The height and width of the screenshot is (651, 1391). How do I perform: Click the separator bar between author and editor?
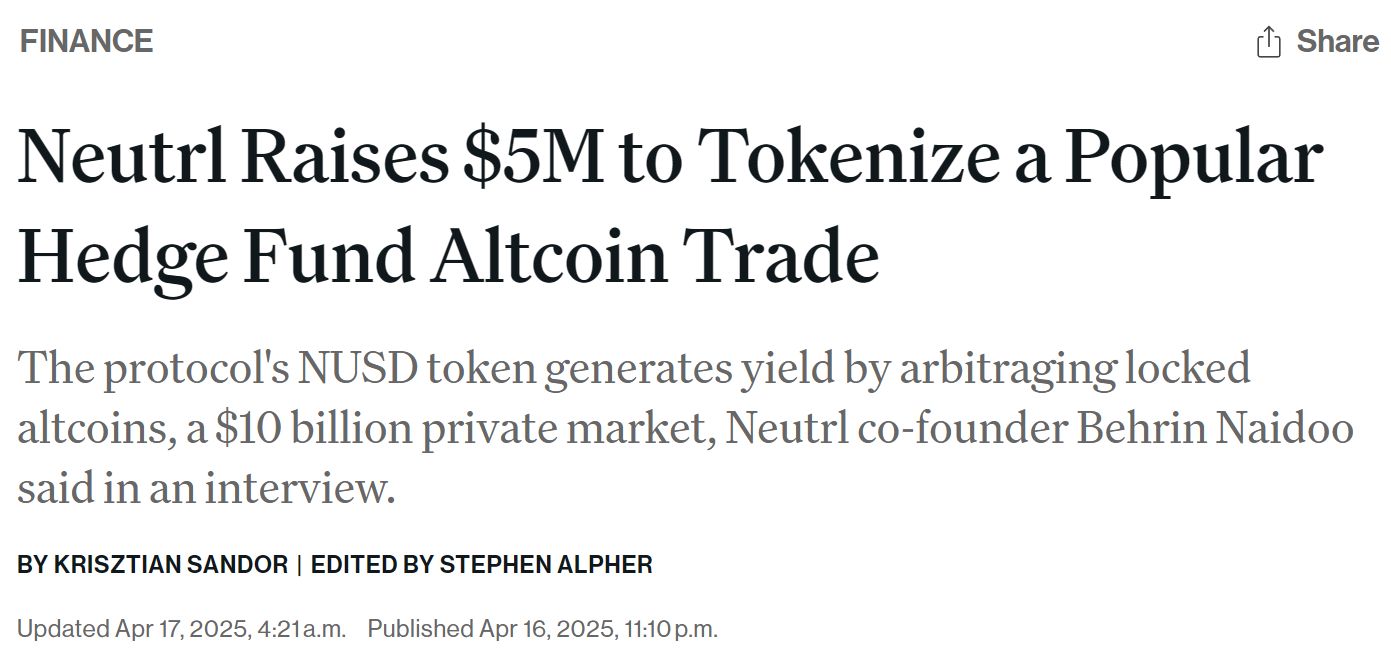click(x=299, y=565)
